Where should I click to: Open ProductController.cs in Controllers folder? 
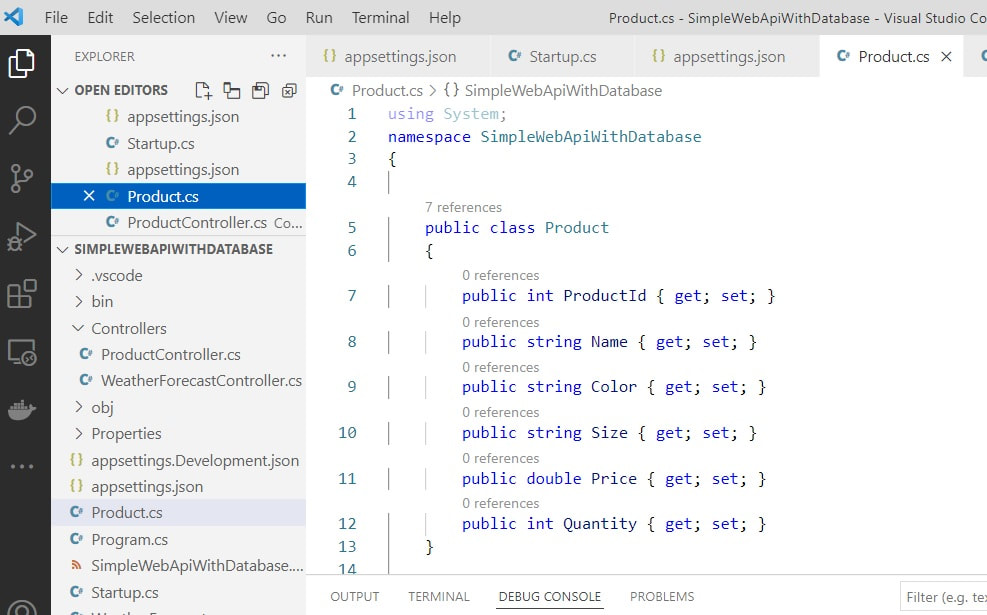pyautogui.click(x=171, y=354)
